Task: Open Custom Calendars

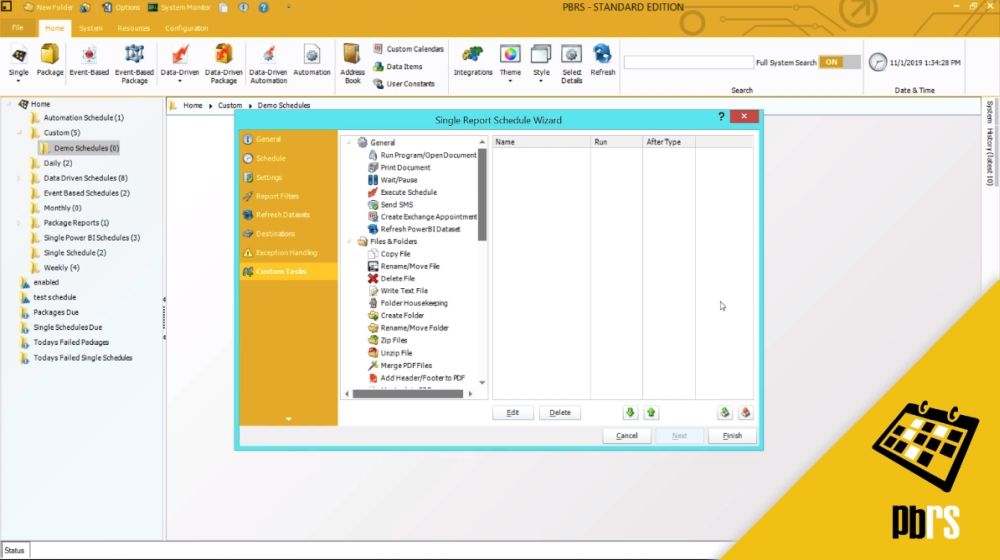Action: tap(408, 49)
